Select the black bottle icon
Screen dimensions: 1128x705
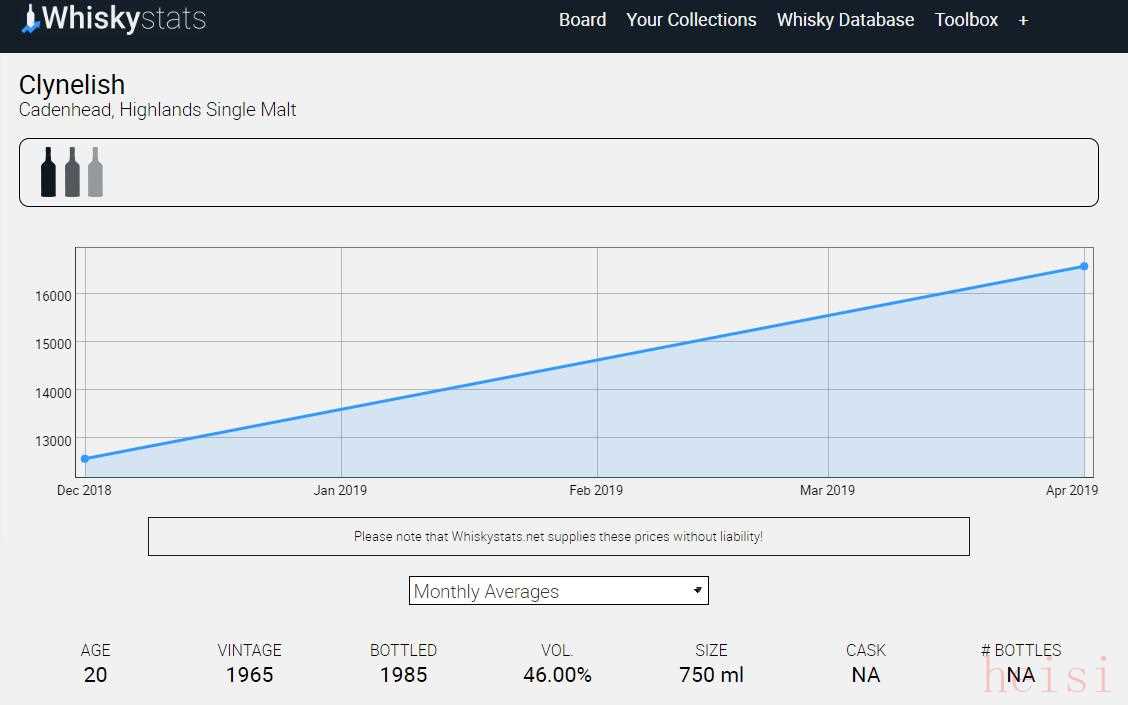pyautogui.click(x=48, y=172)
